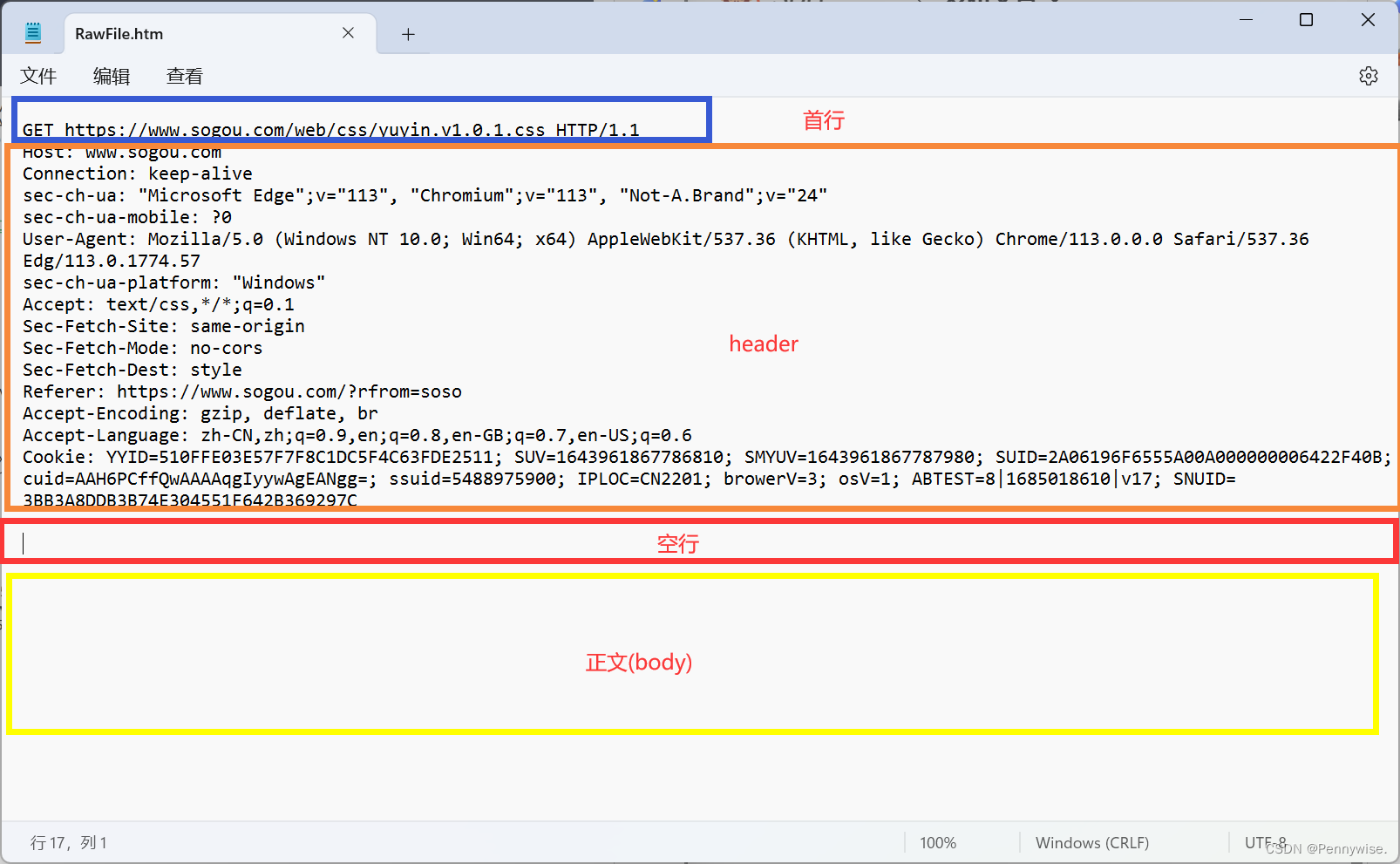Open a new tab with the plus button

(407, 34)
